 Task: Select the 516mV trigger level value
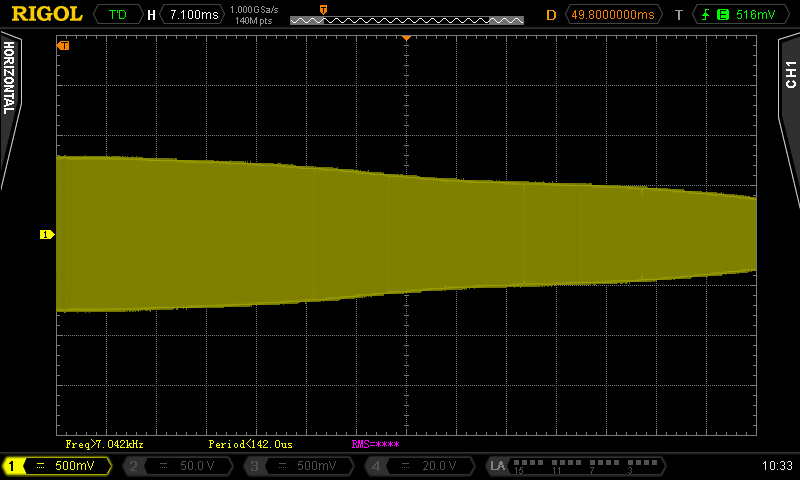pyautogui.click(x=756, y=14)
